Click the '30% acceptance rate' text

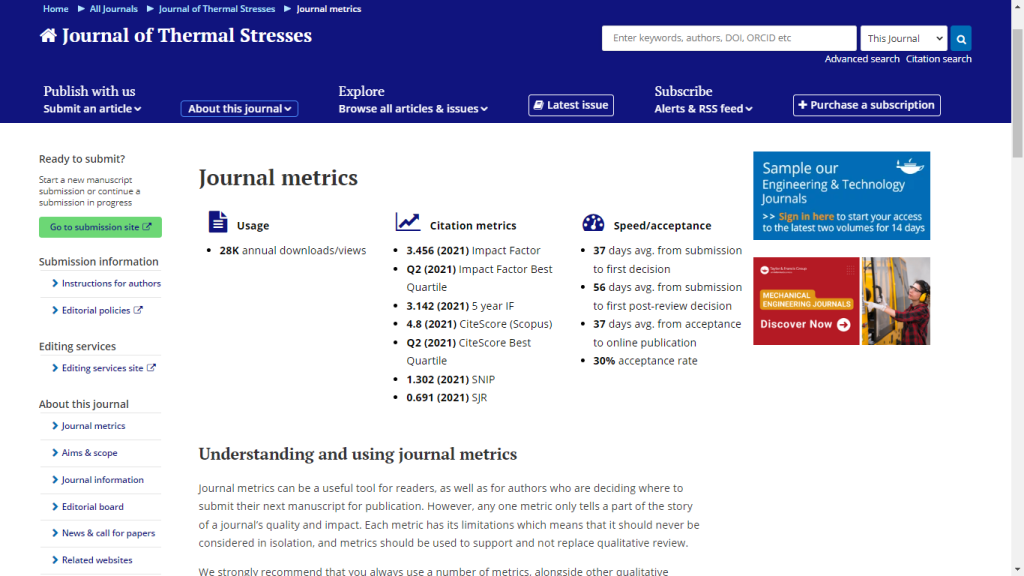pyautogui.click(x=645, y=360)
